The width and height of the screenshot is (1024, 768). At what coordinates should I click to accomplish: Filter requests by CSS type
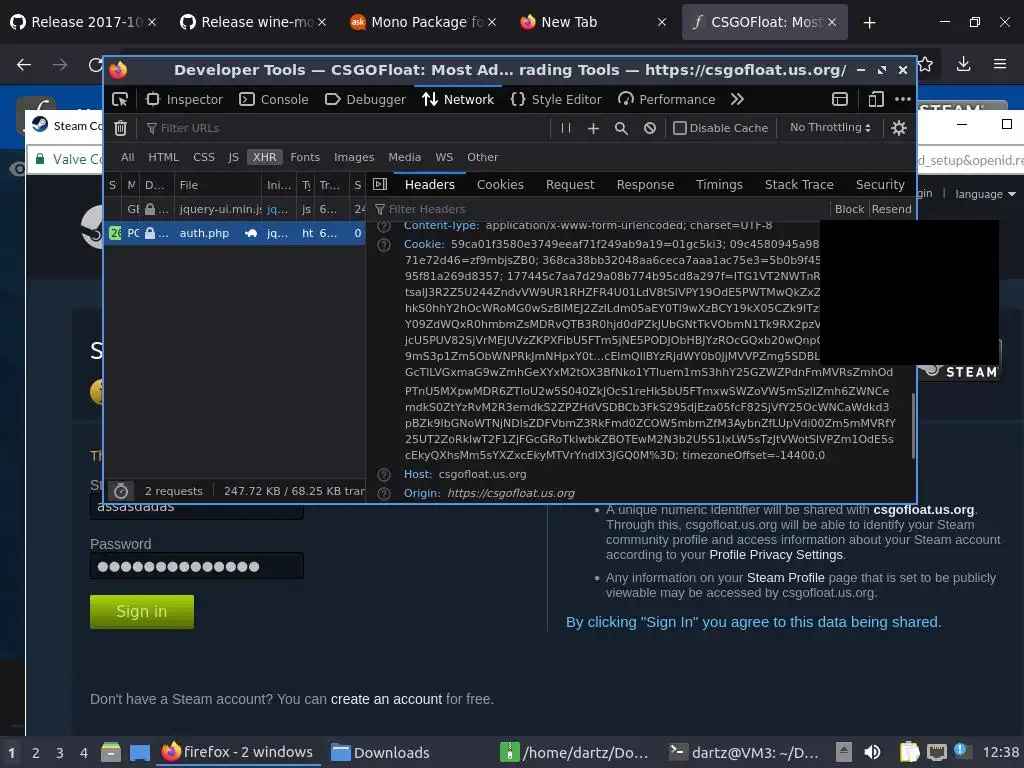tap(204, 157)
